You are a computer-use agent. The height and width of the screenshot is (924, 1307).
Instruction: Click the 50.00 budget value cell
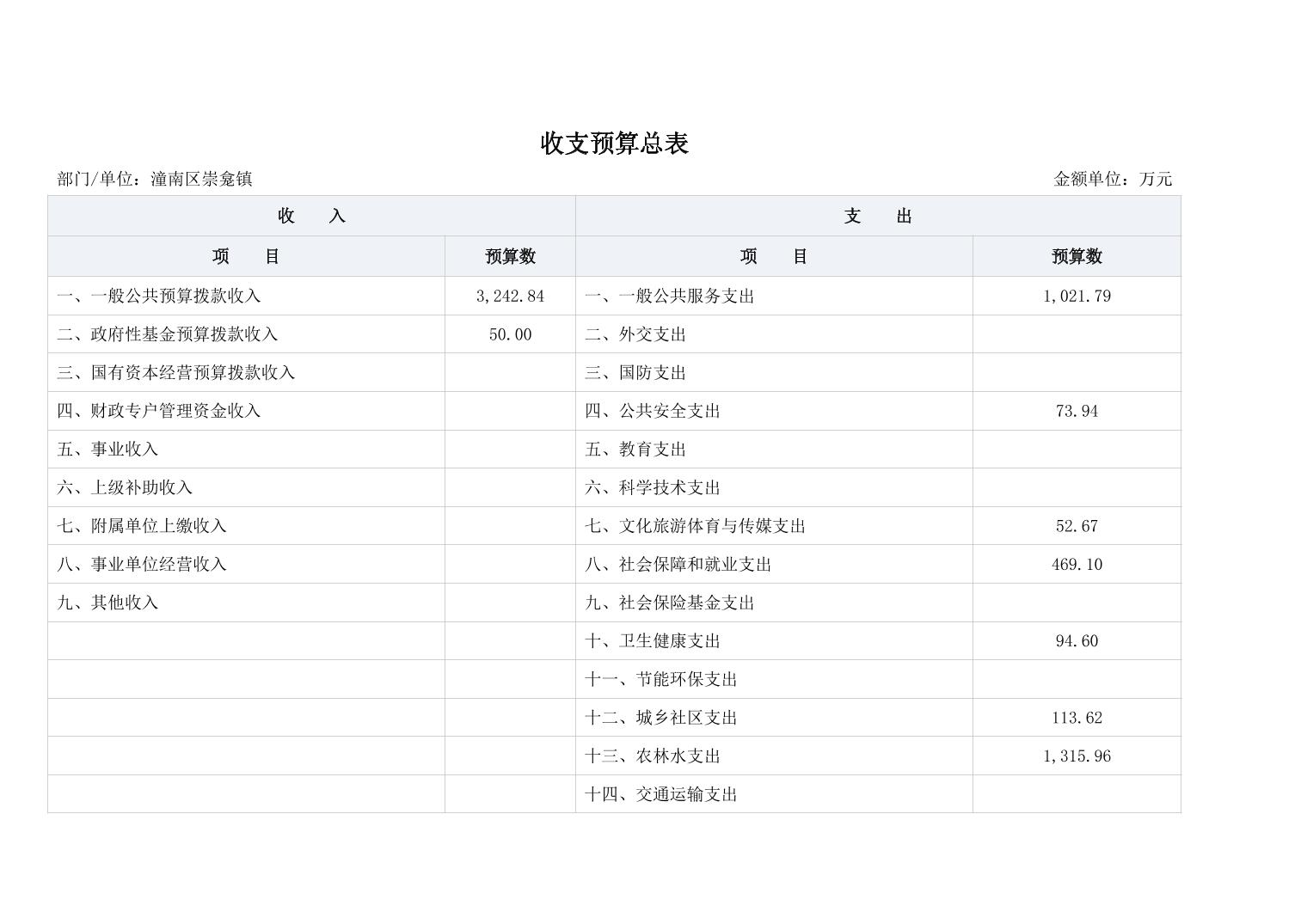(x=510, y=334)
